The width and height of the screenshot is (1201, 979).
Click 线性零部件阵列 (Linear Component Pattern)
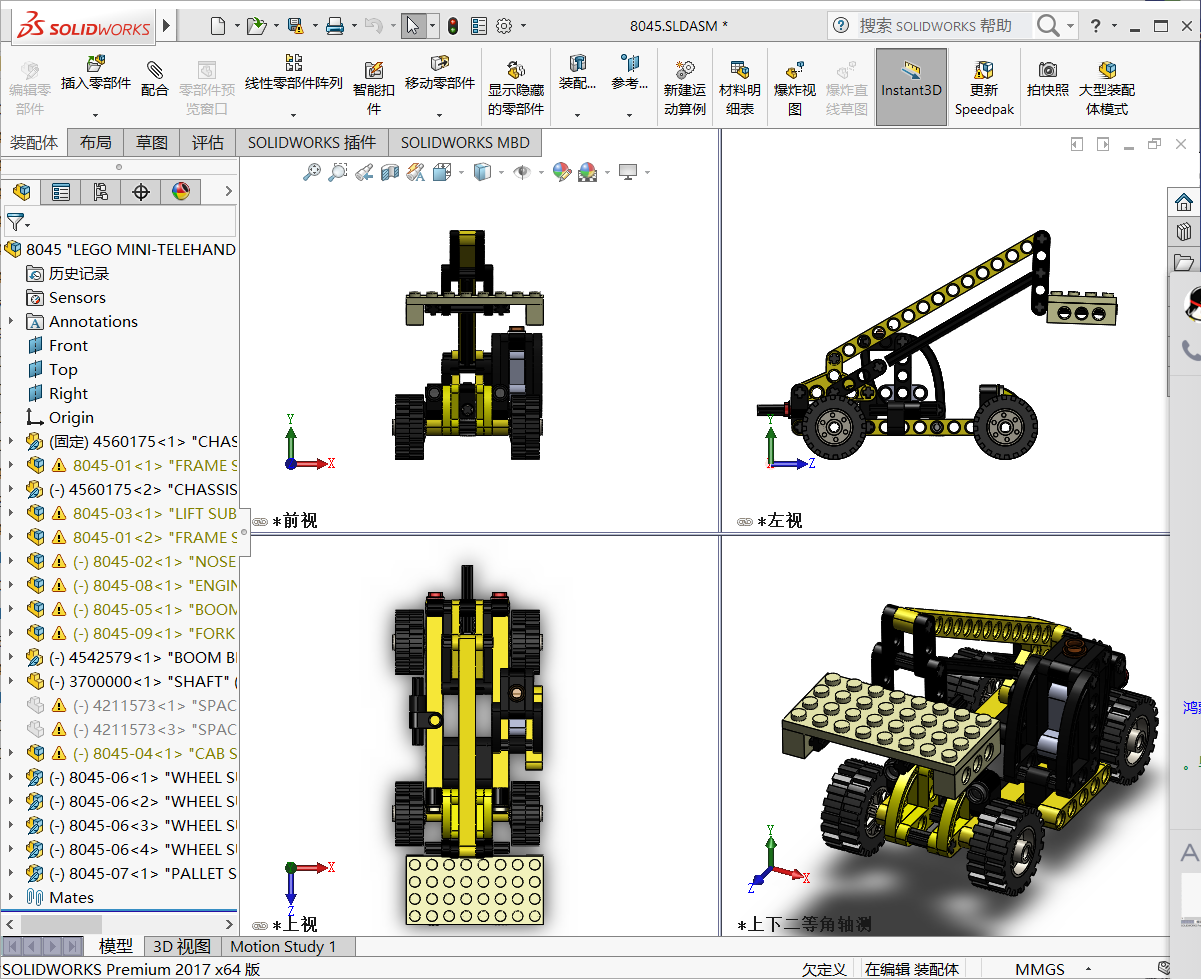coord(294,74)
